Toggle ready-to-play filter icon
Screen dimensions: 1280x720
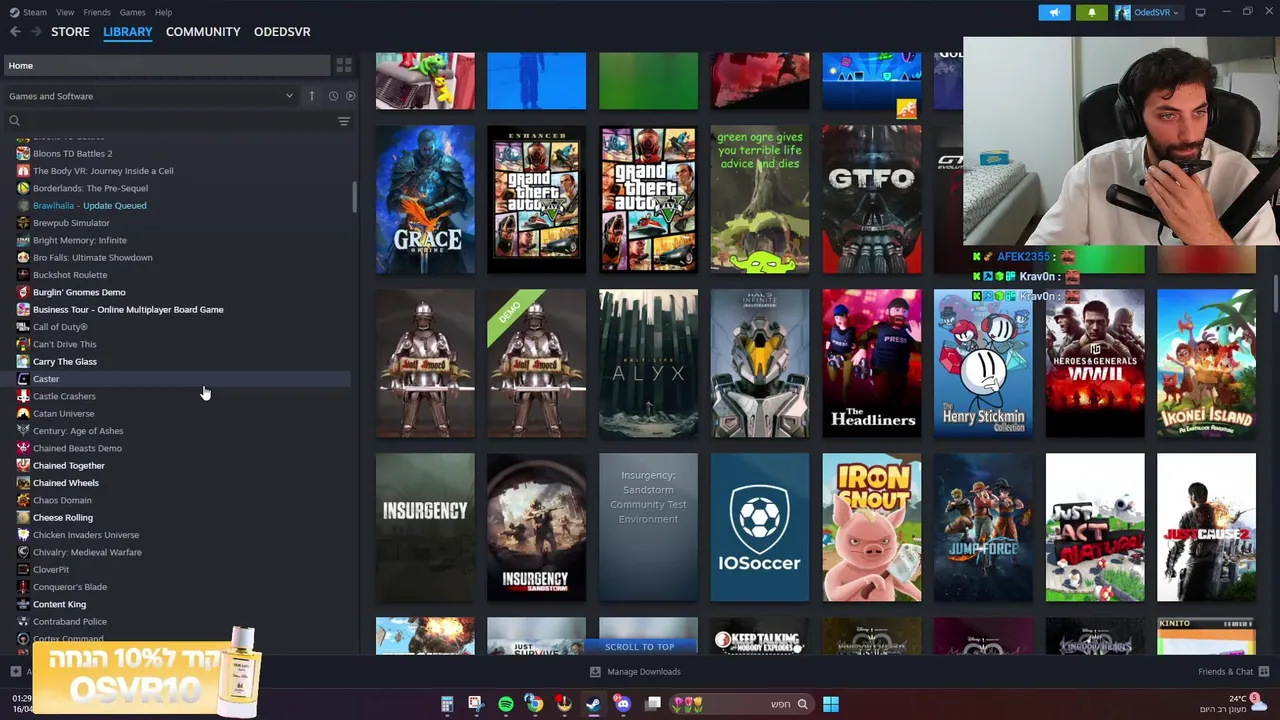350,96
